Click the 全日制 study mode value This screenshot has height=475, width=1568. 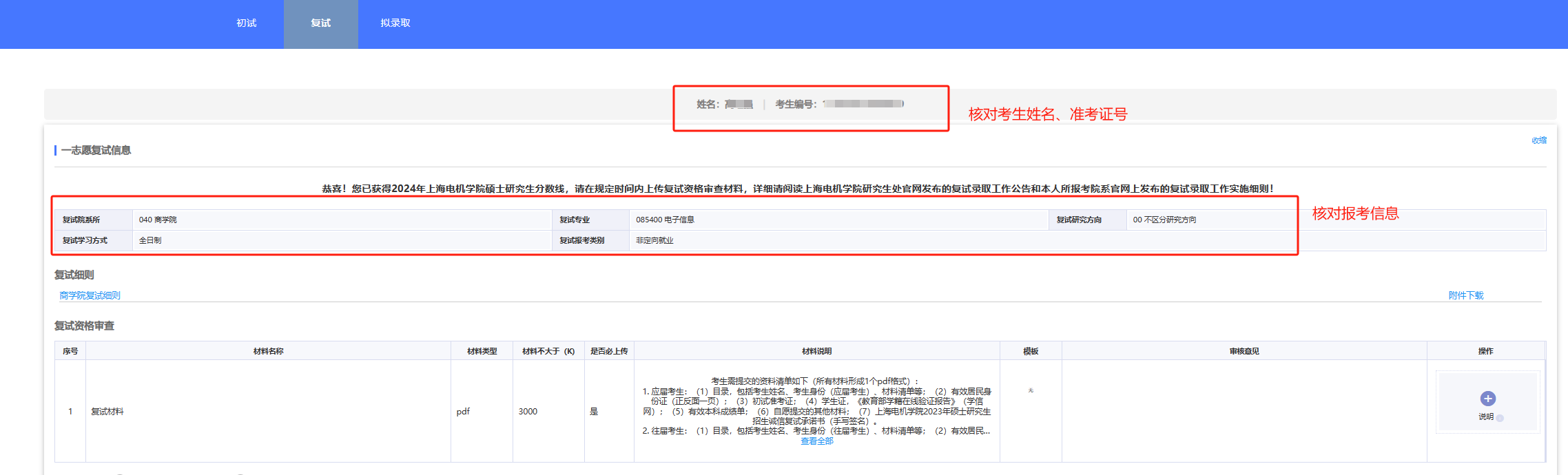pyautogui.click(x=150, y=240)
